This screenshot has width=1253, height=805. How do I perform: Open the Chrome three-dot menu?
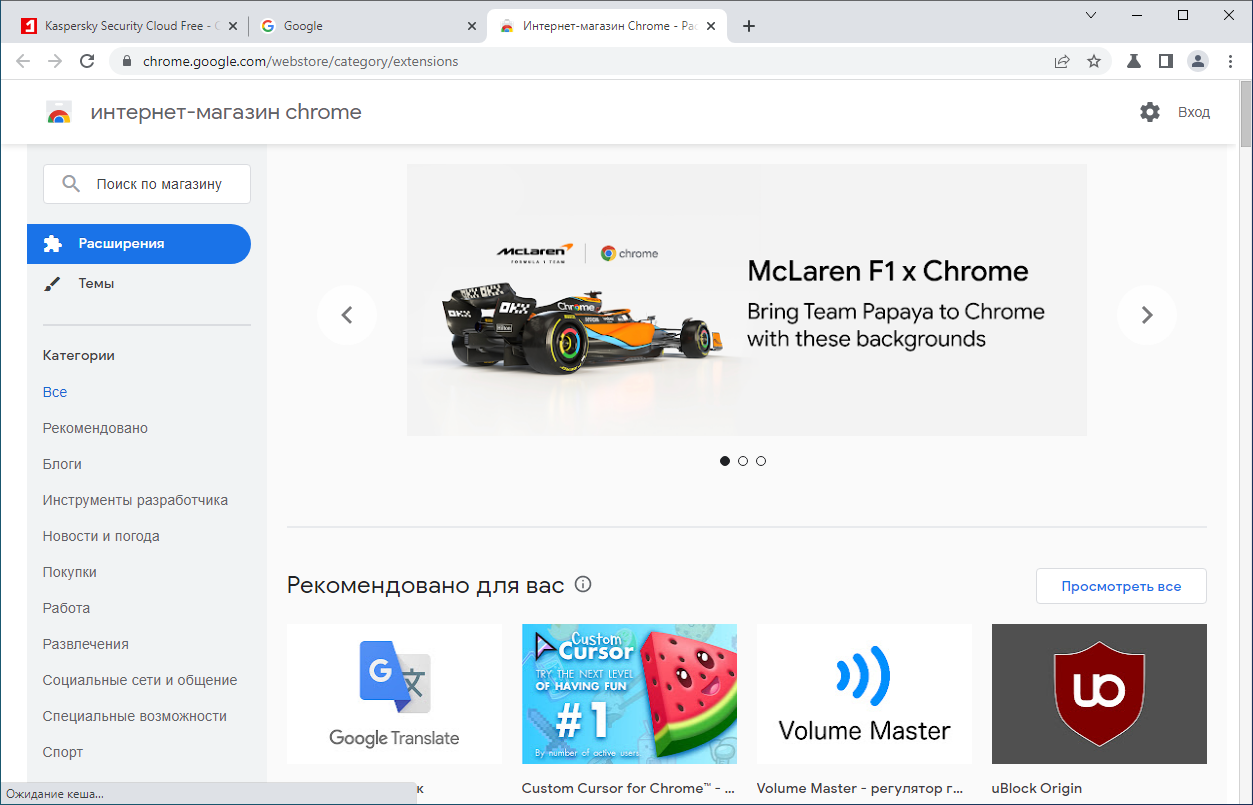click(1230, 61)
